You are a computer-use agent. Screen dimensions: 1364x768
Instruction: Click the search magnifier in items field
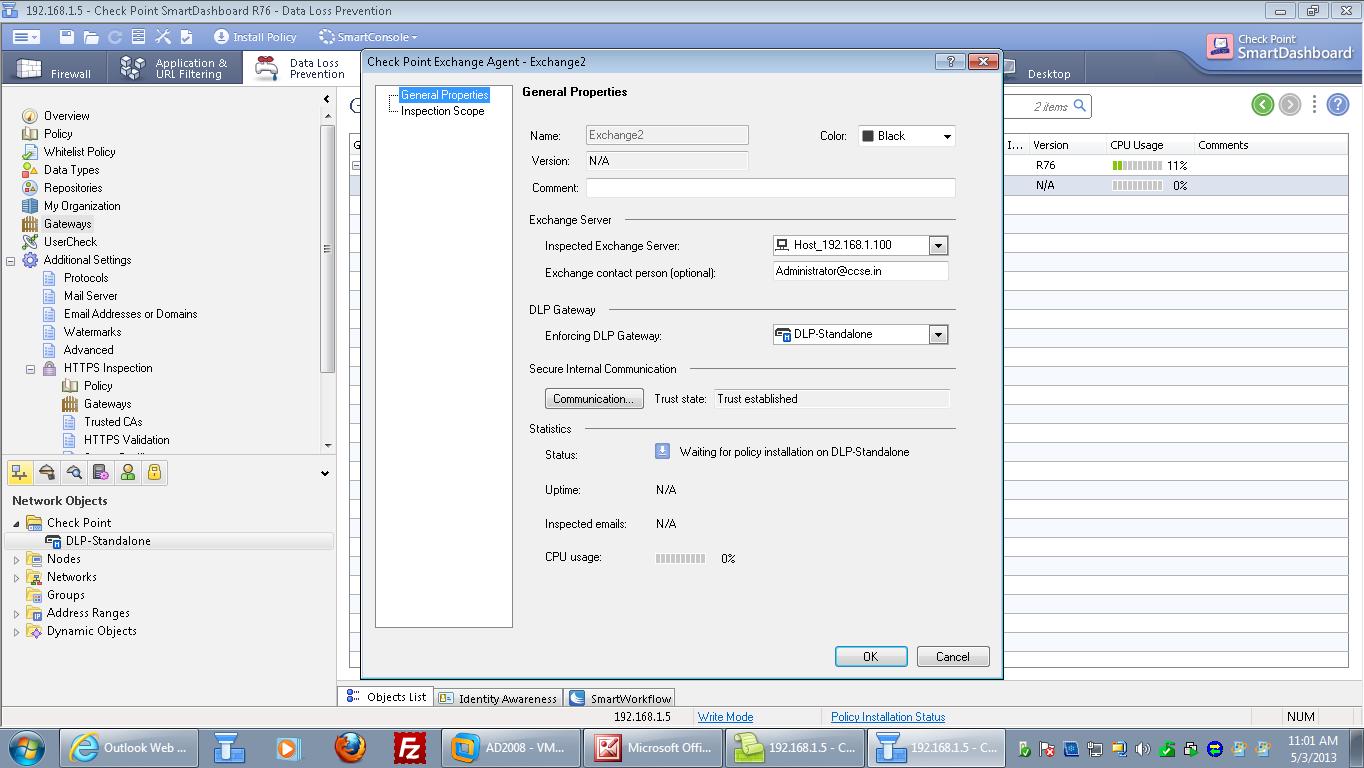pos(1079,106)
